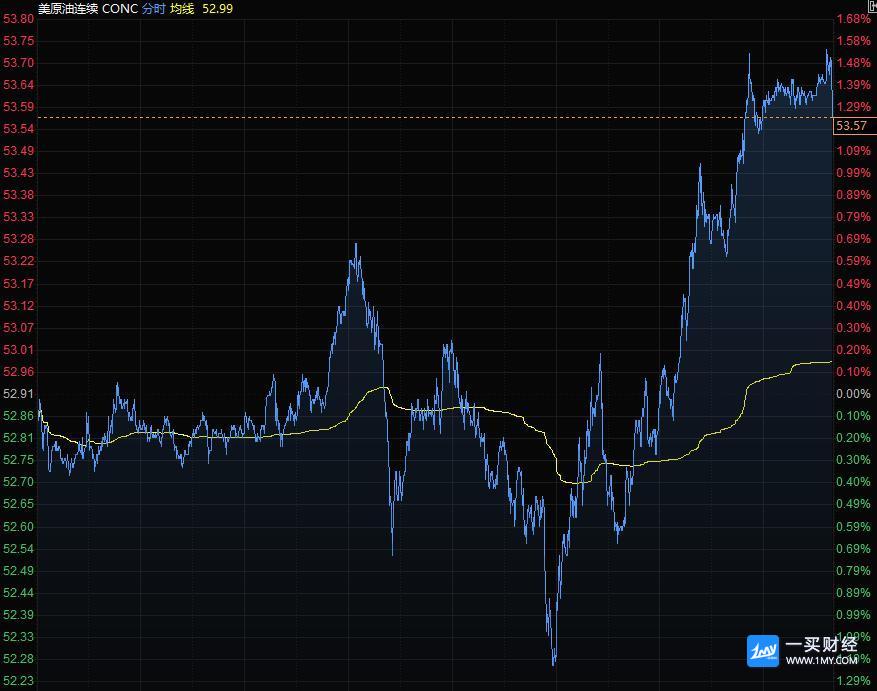Click the 0.00% percent axis label
The height and width of the screenshot is (691, 877).
(x=854, y=394)
